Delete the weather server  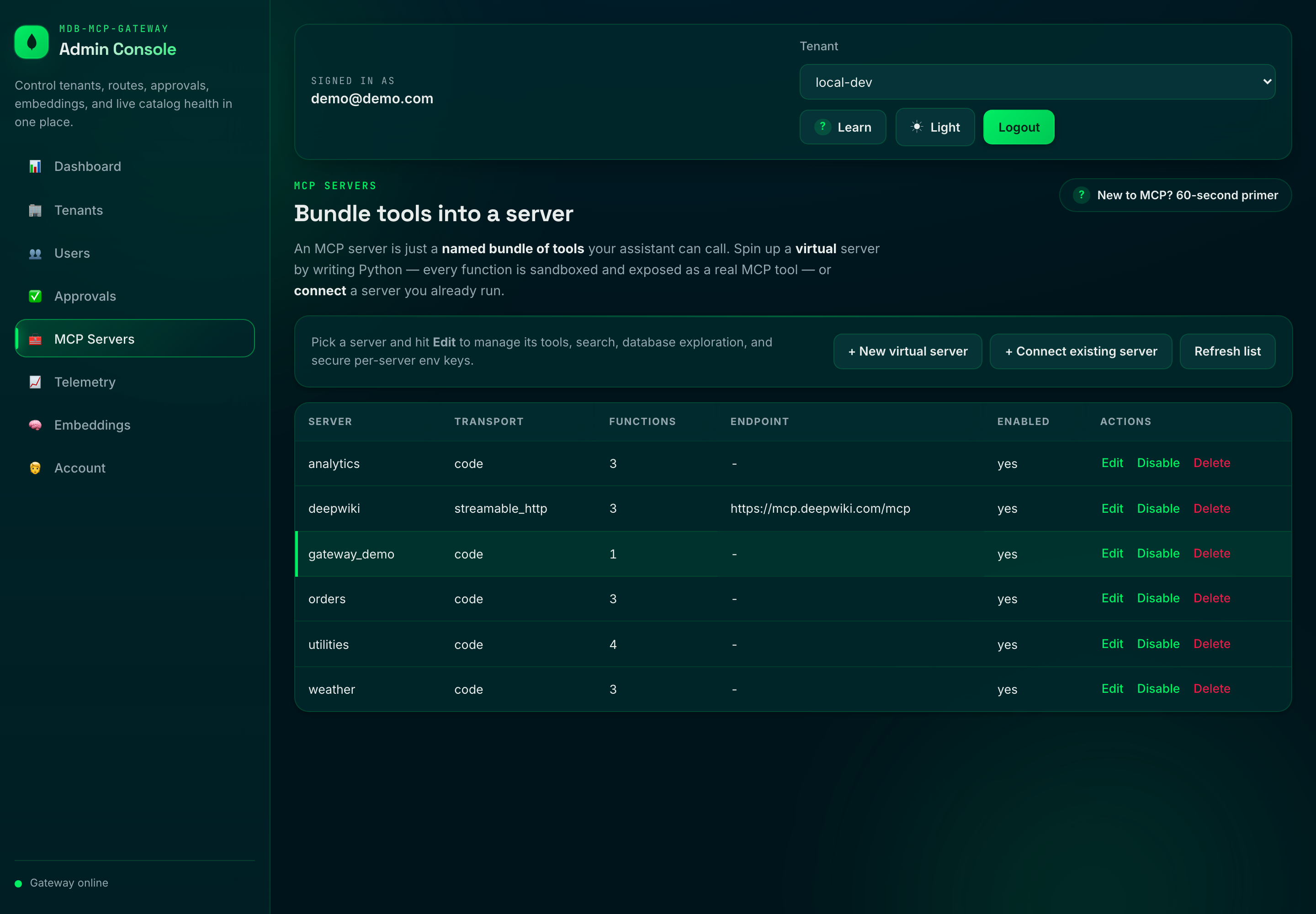1212,688
